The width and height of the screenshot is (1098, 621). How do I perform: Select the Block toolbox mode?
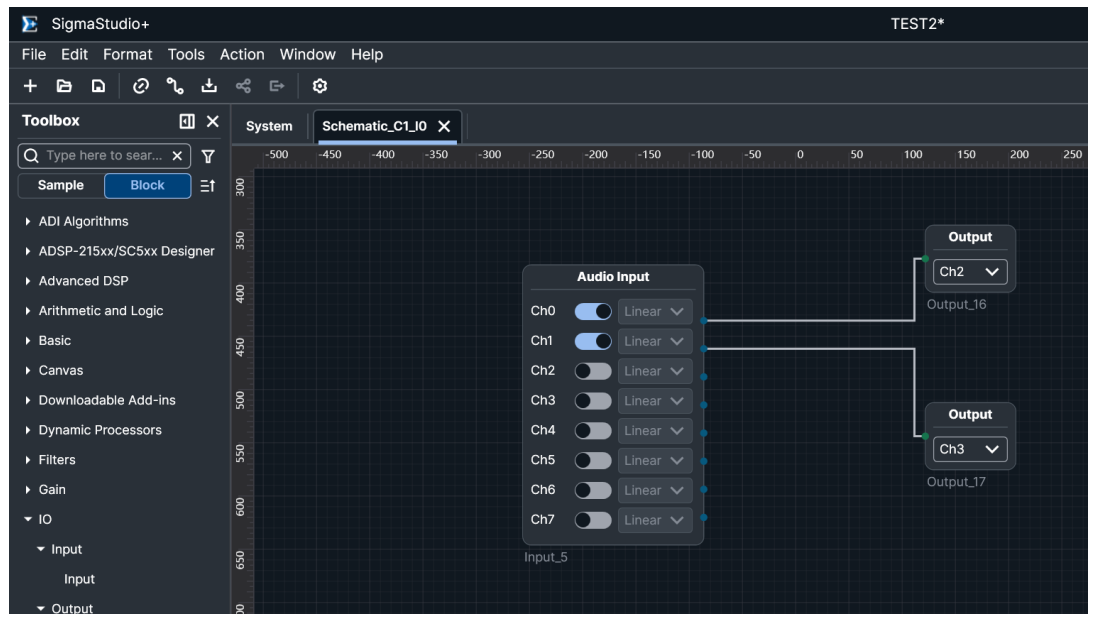147,186
